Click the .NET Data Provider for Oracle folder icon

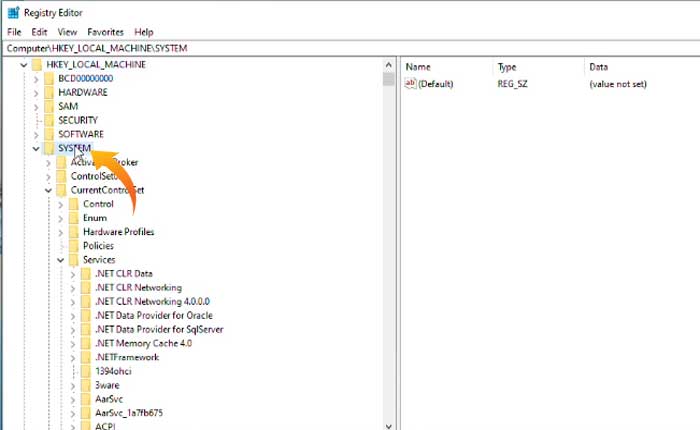86,315
